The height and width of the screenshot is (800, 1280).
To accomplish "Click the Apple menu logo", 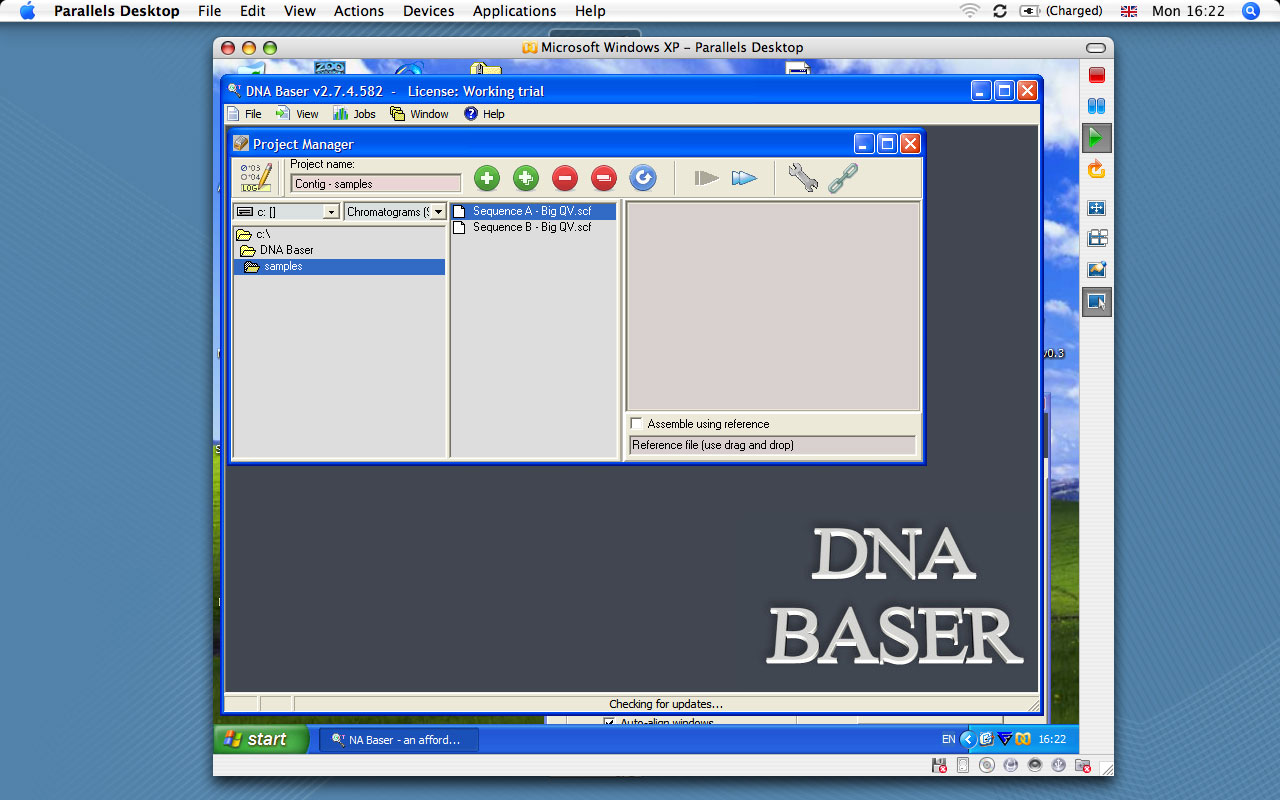I will coord(27,11).
